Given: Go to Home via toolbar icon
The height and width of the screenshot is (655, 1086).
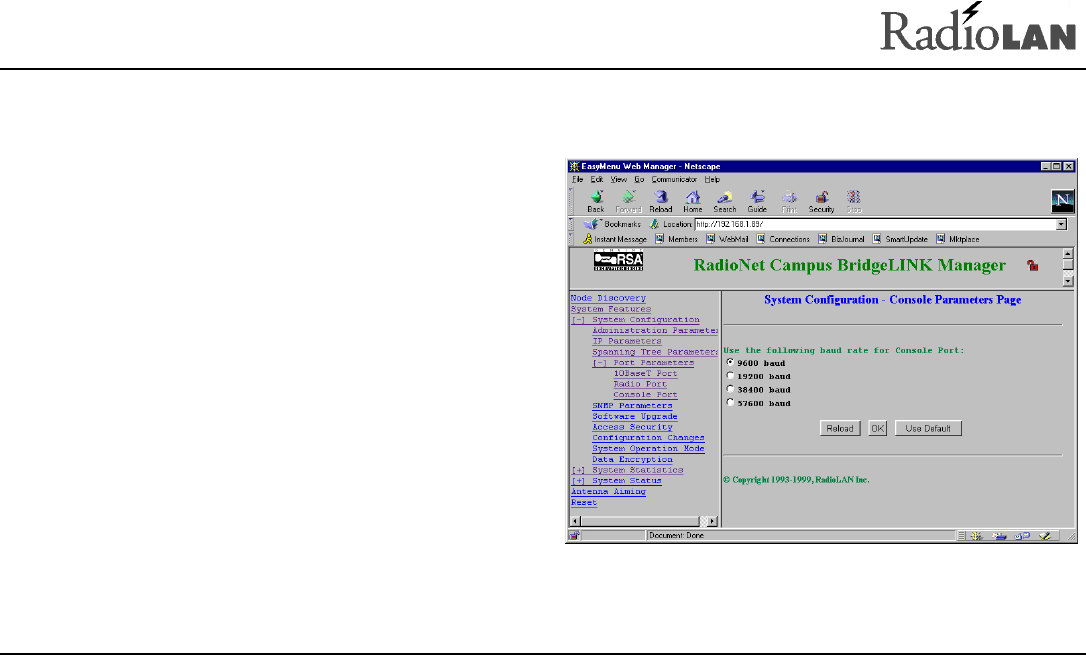Looking at the screenshot, I should coord(692,197).
